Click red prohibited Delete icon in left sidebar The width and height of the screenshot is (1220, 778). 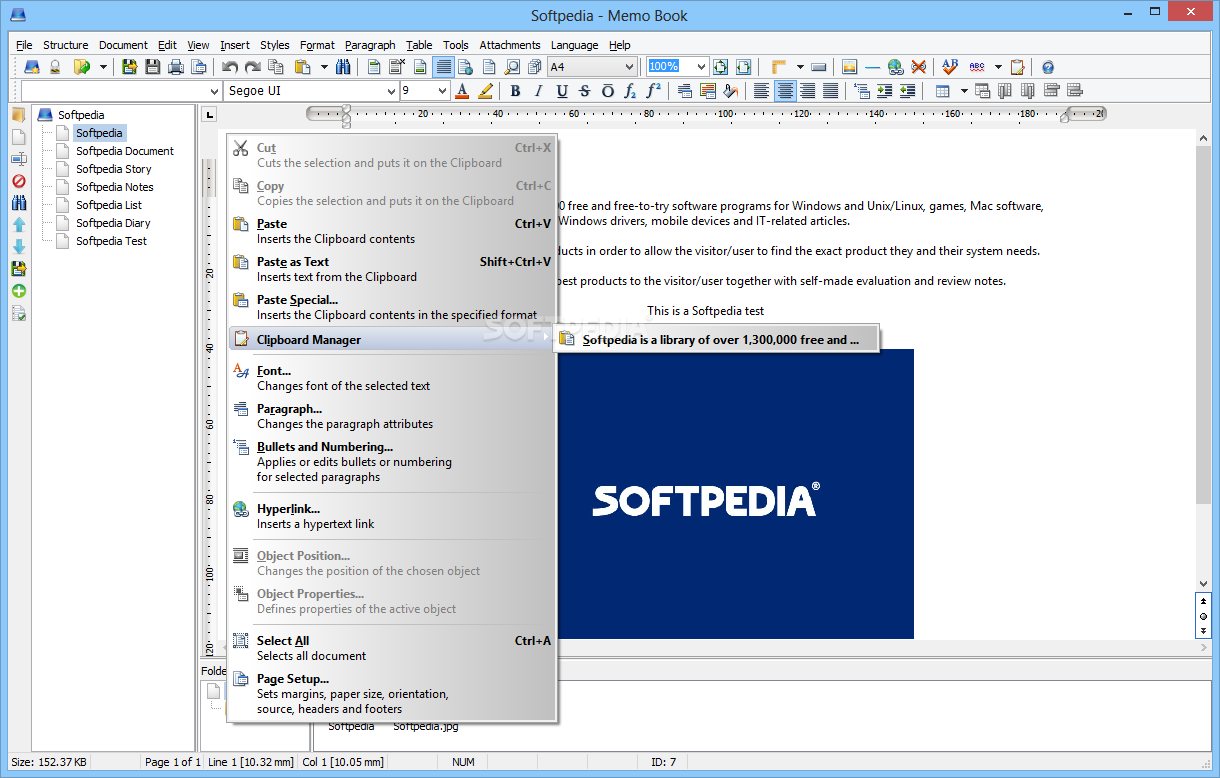tap(19, 181)
